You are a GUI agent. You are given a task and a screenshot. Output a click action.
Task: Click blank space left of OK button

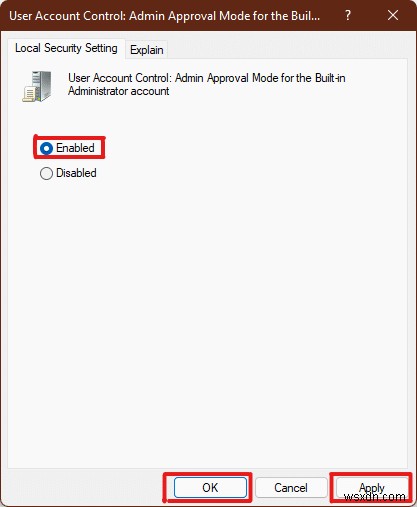pyautogui.click(x=83, y=488)
